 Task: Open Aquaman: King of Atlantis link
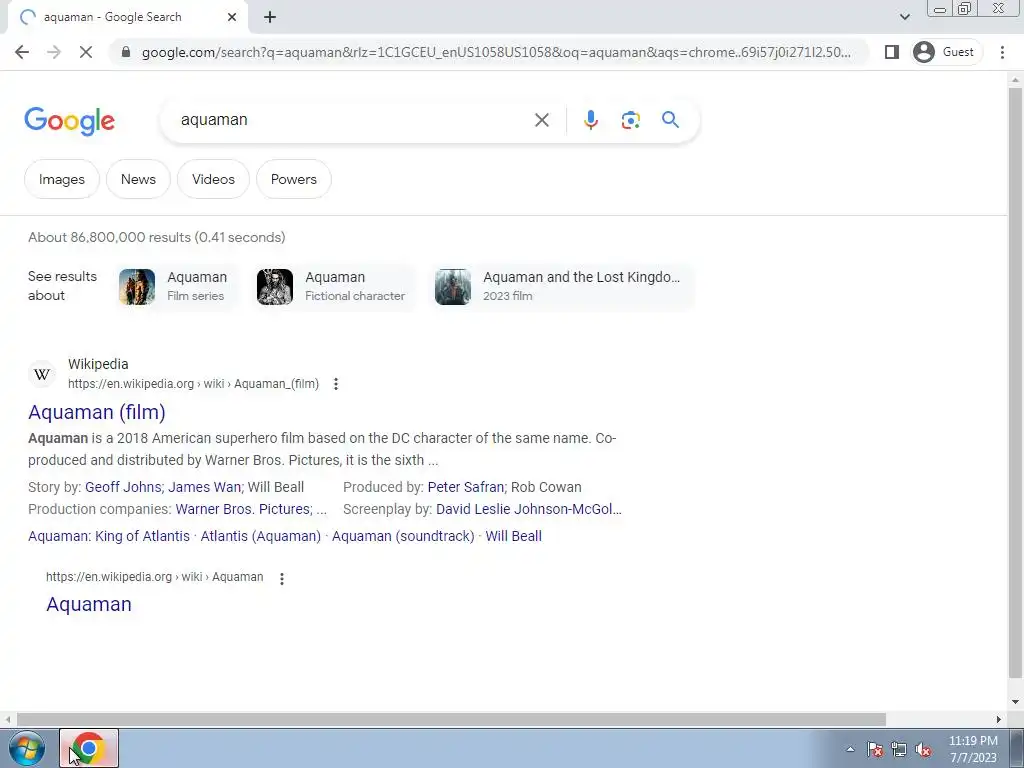coord(109,536)
